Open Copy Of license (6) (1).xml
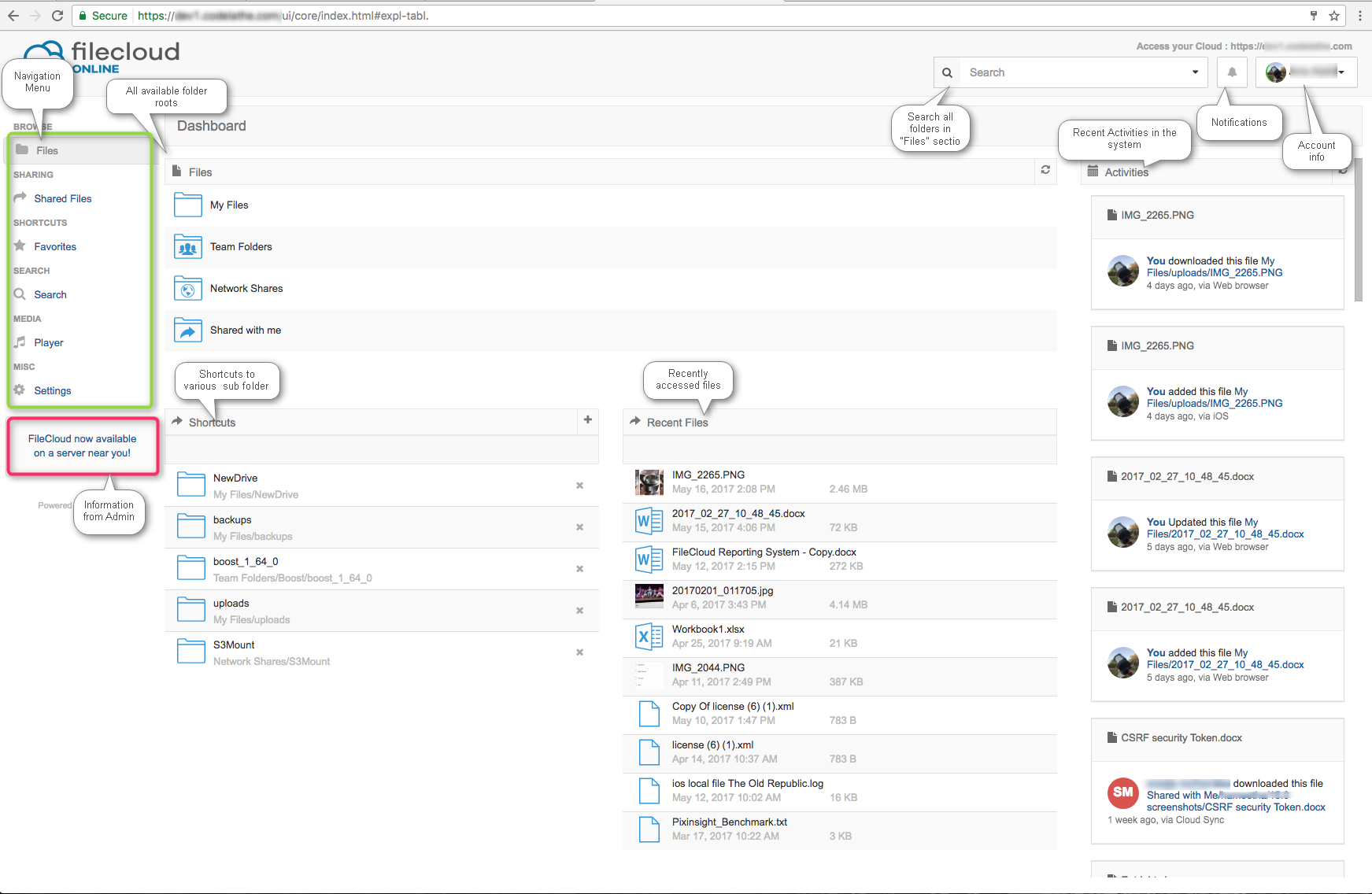 coord(733,707)
